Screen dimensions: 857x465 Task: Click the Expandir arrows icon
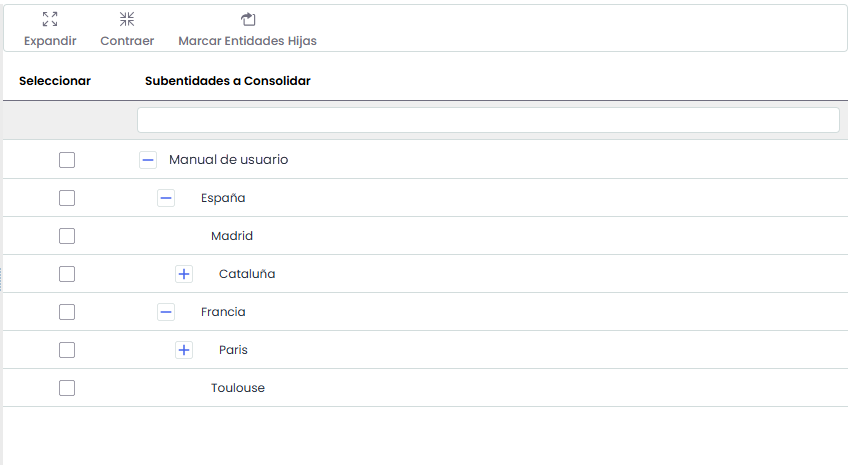50,19
